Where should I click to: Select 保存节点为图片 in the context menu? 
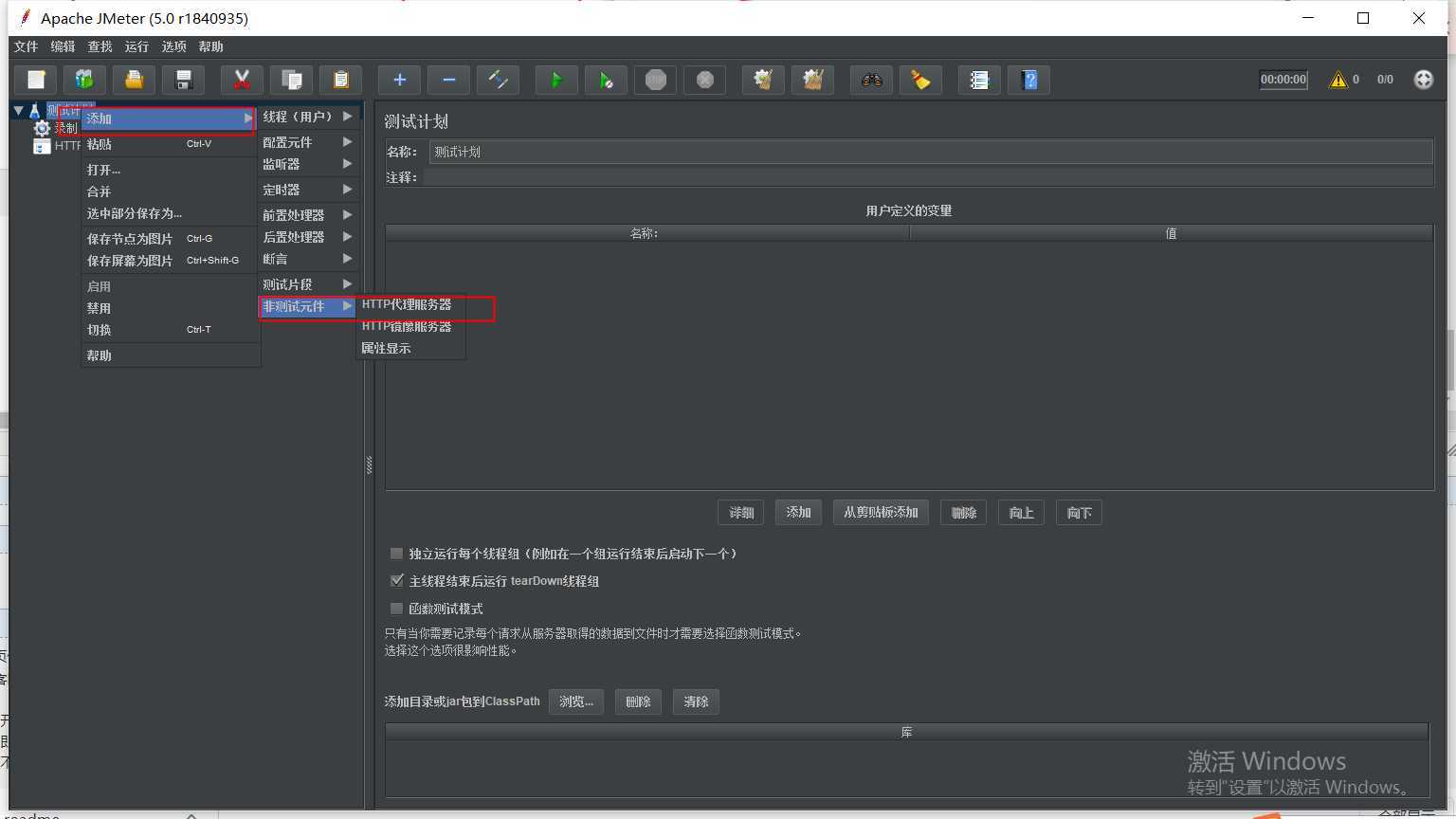tap(170, 239)
